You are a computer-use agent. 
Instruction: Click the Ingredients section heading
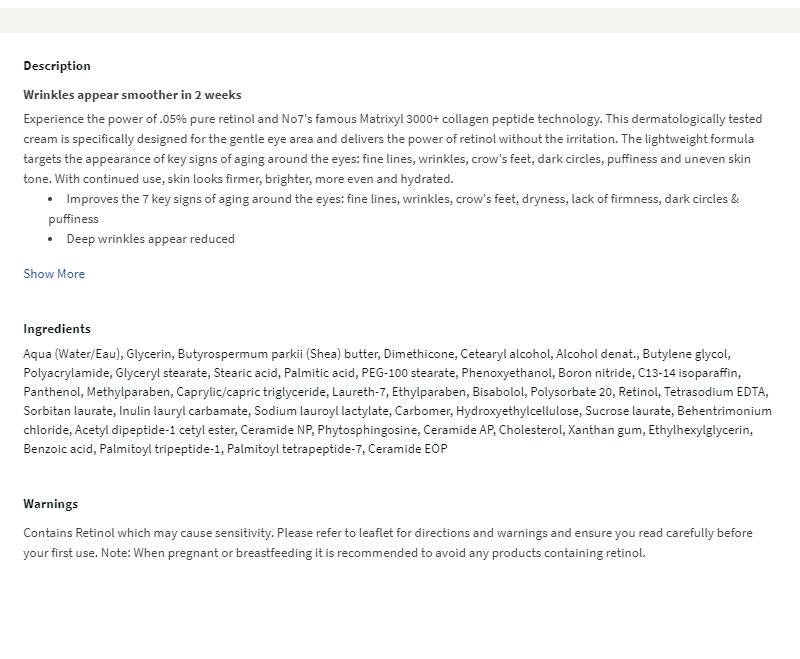tap(57, 329)
